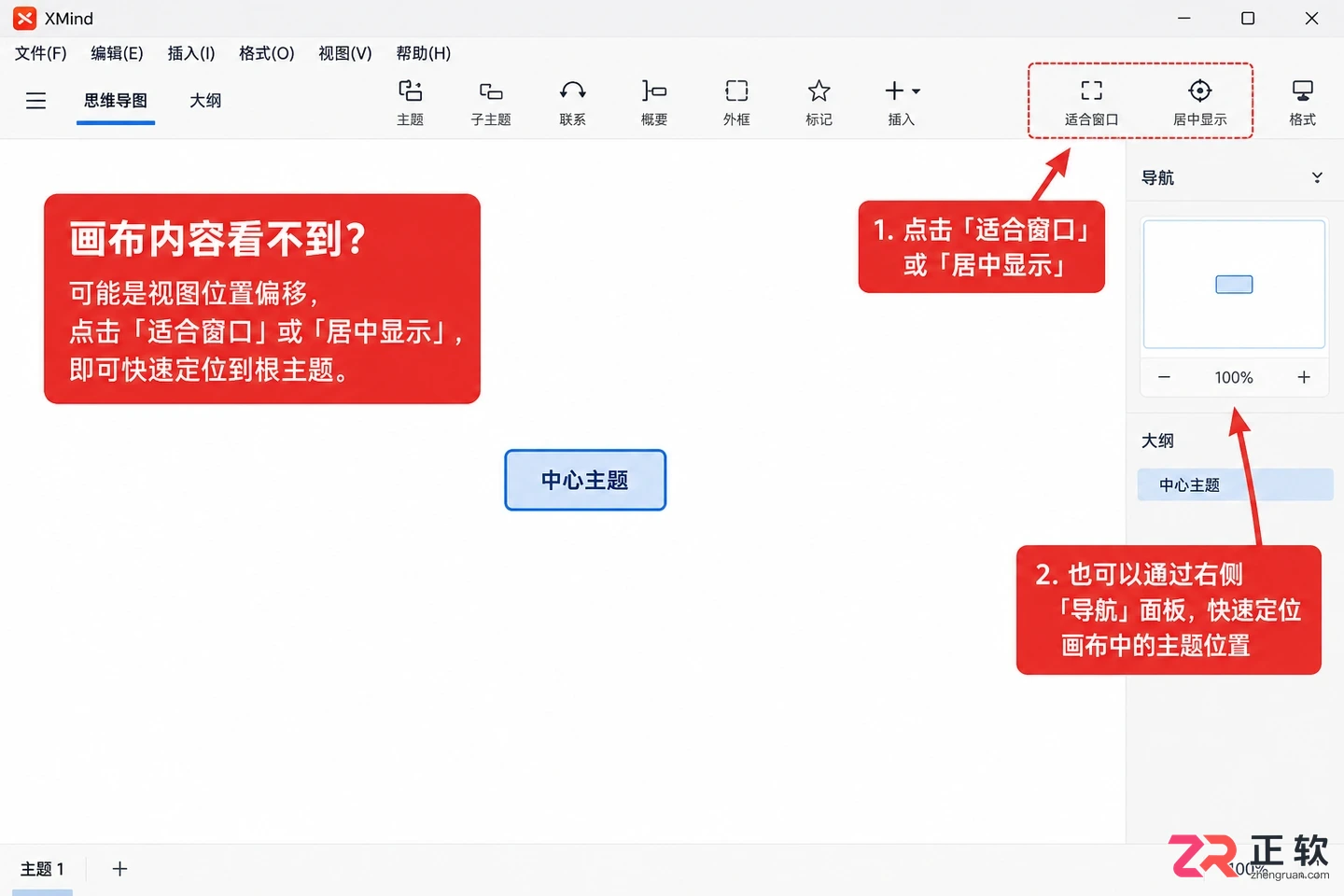
Task: Insert a new Topic from toolbar
Action: [410, 102]
